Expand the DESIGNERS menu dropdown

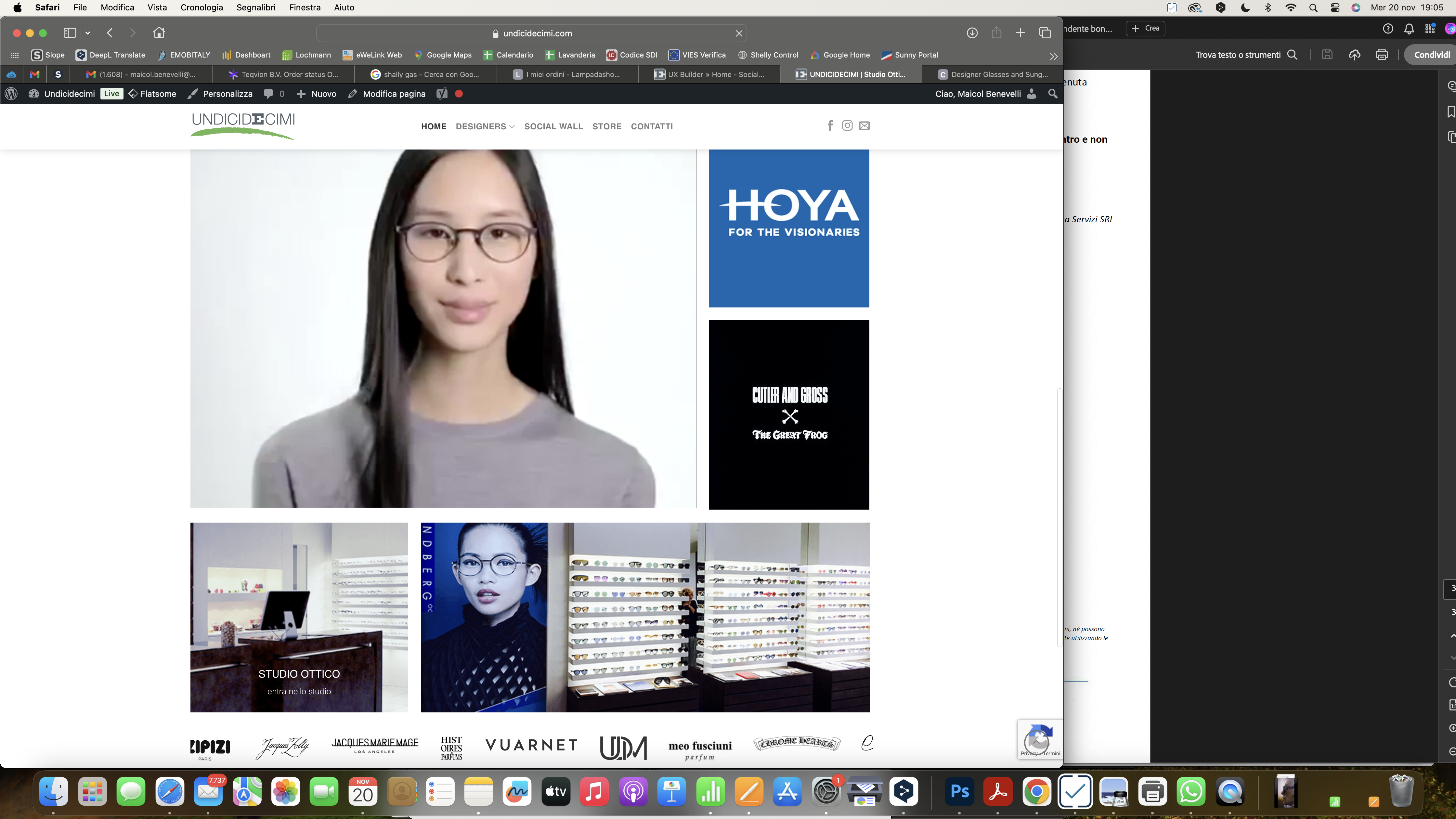[x=485, y=127]
